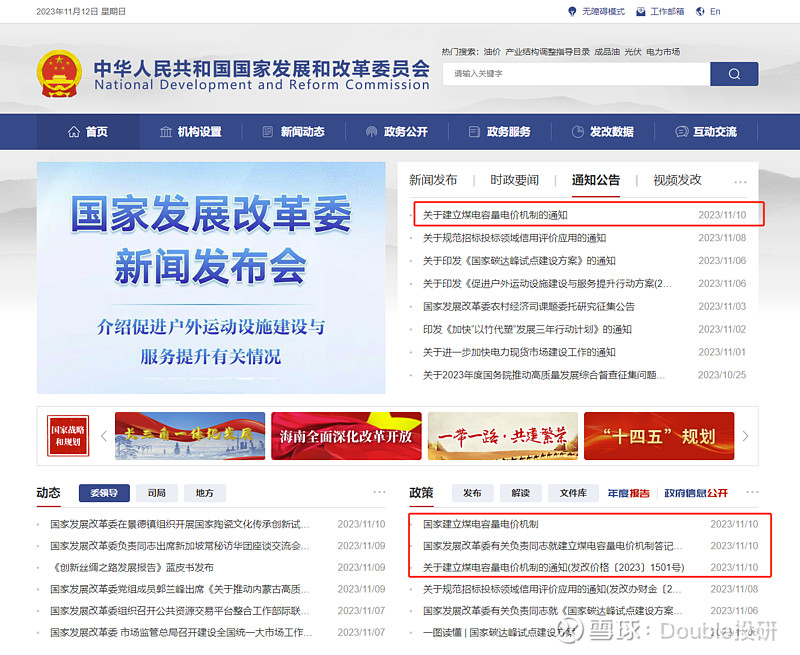Viewport: 800px width, 655px height.
Task: Select the 委领导 tab under 动态
Action: pyautogui.click(x=104, y=493)
